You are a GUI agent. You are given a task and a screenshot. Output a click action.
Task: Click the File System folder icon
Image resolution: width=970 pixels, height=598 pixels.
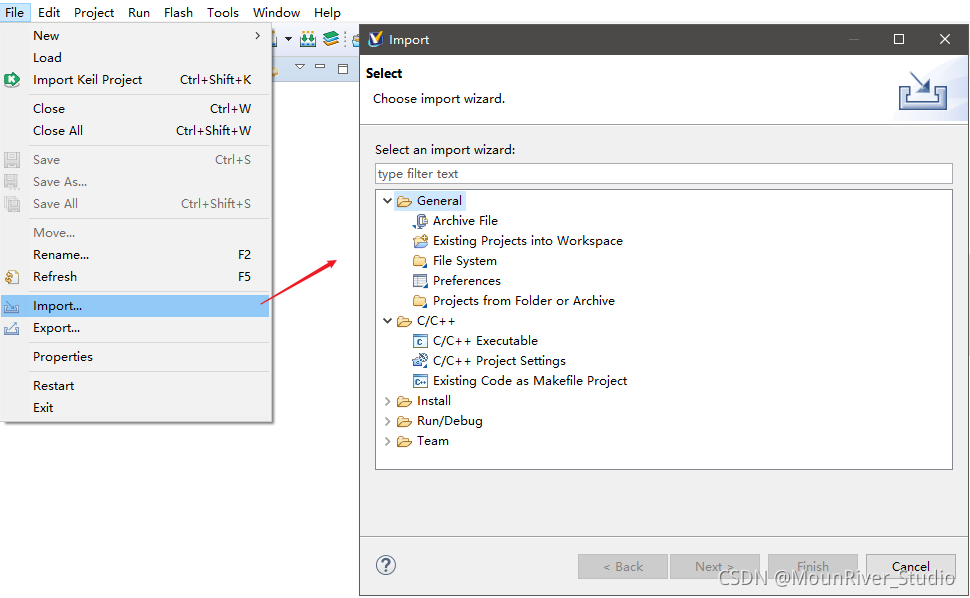pyautogui.click(x=420, y=261)
